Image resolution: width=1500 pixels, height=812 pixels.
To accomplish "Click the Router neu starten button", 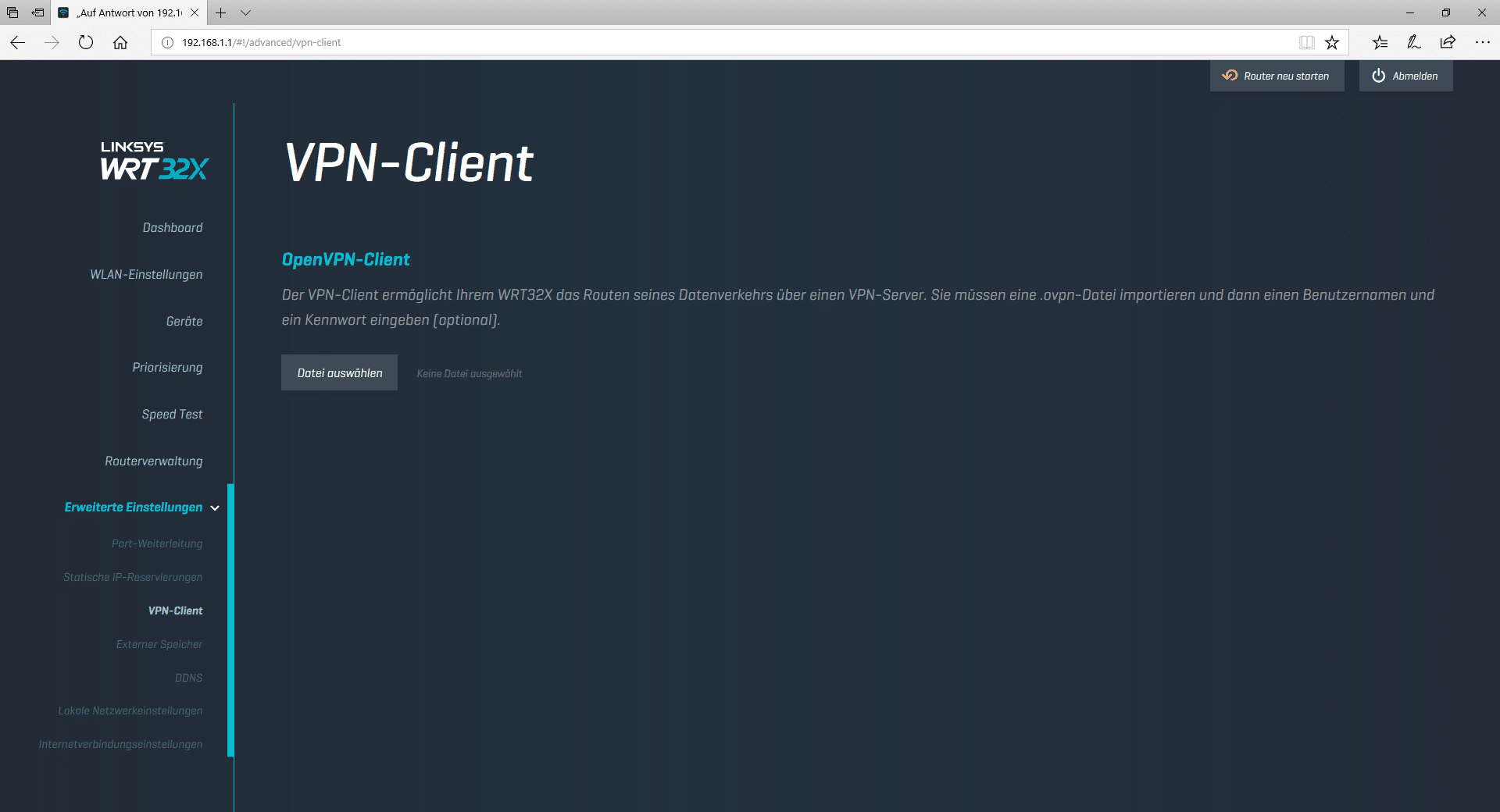I will [1277, 76].
